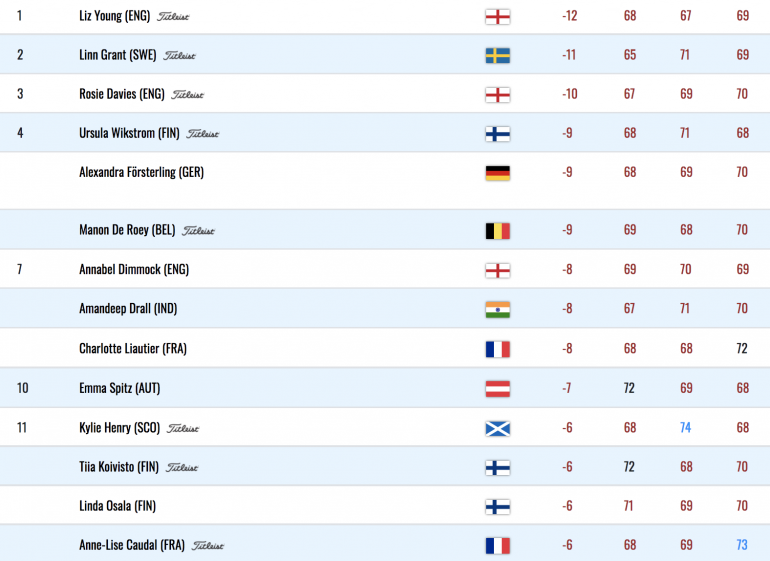Click position number 10 in Emma Spitz row
770x561 pixels.
23,388
